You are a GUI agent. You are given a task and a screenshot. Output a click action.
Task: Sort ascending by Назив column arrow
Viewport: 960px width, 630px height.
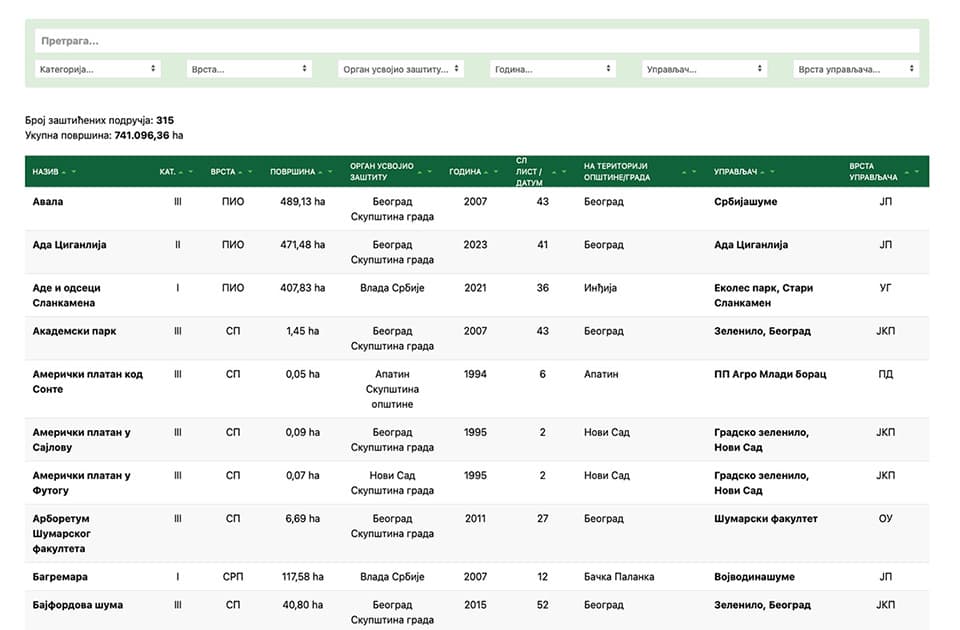tap(64, 172)
